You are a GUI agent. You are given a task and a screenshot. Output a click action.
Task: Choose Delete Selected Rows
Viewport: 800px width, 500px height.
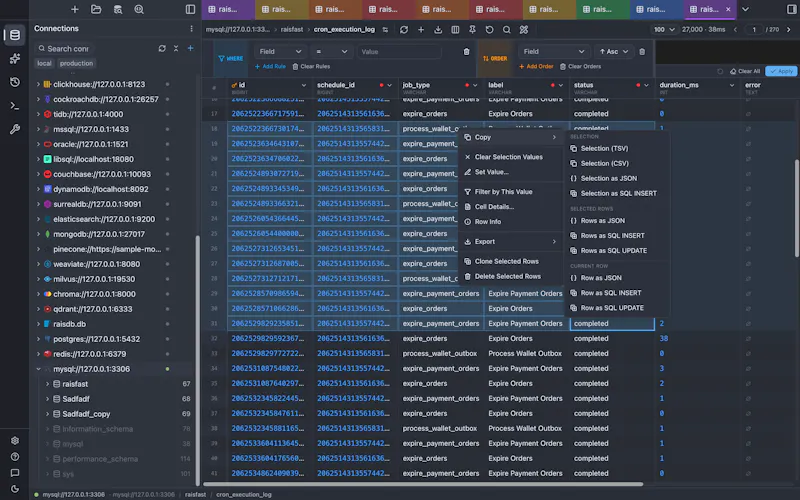point(510,276)
